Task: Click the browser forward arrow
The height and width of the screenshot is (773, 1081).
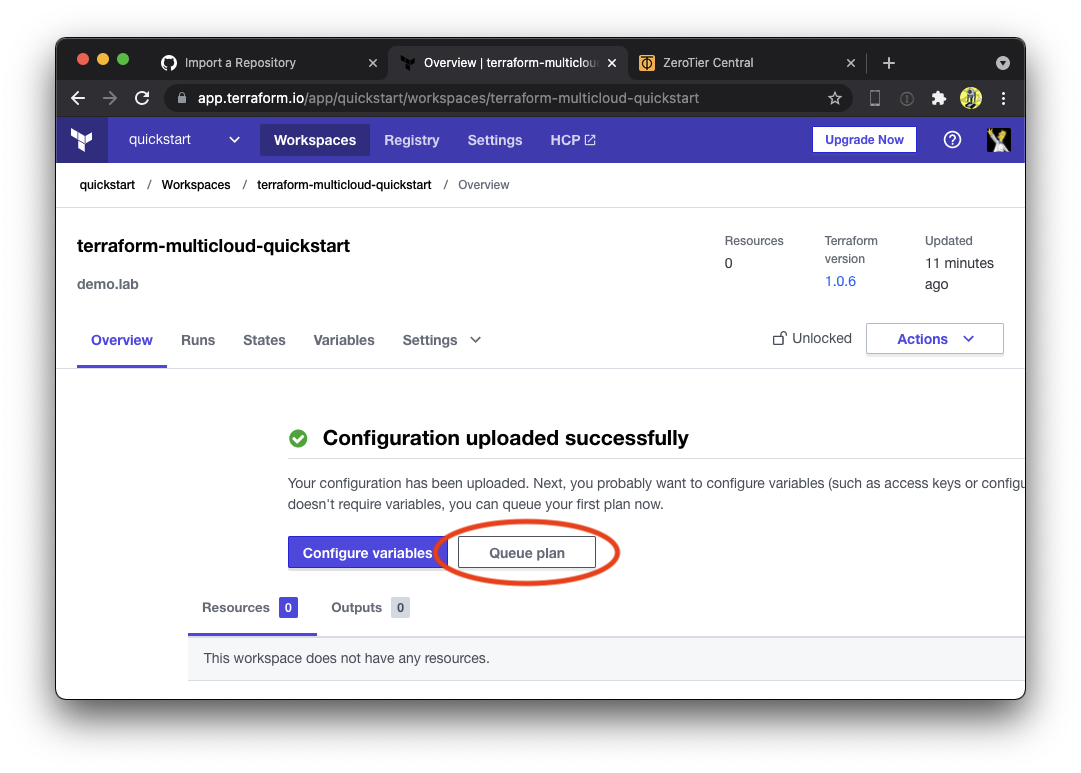Action: 110,99
